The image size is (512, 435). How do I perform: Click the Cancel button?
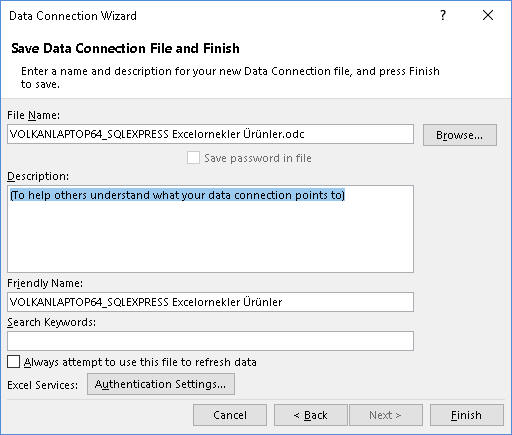point(230,415)
